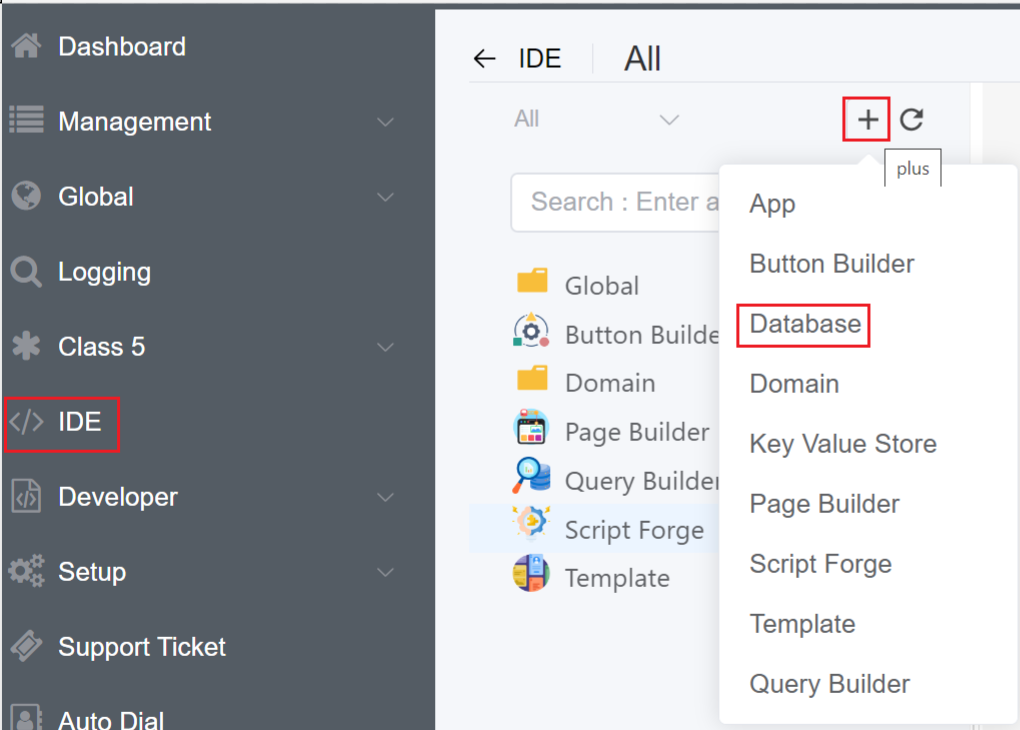Open the Button Builder gear icon
Image resolution: width=1020 pixels, height=730 pixels.
tap(531, 333)
